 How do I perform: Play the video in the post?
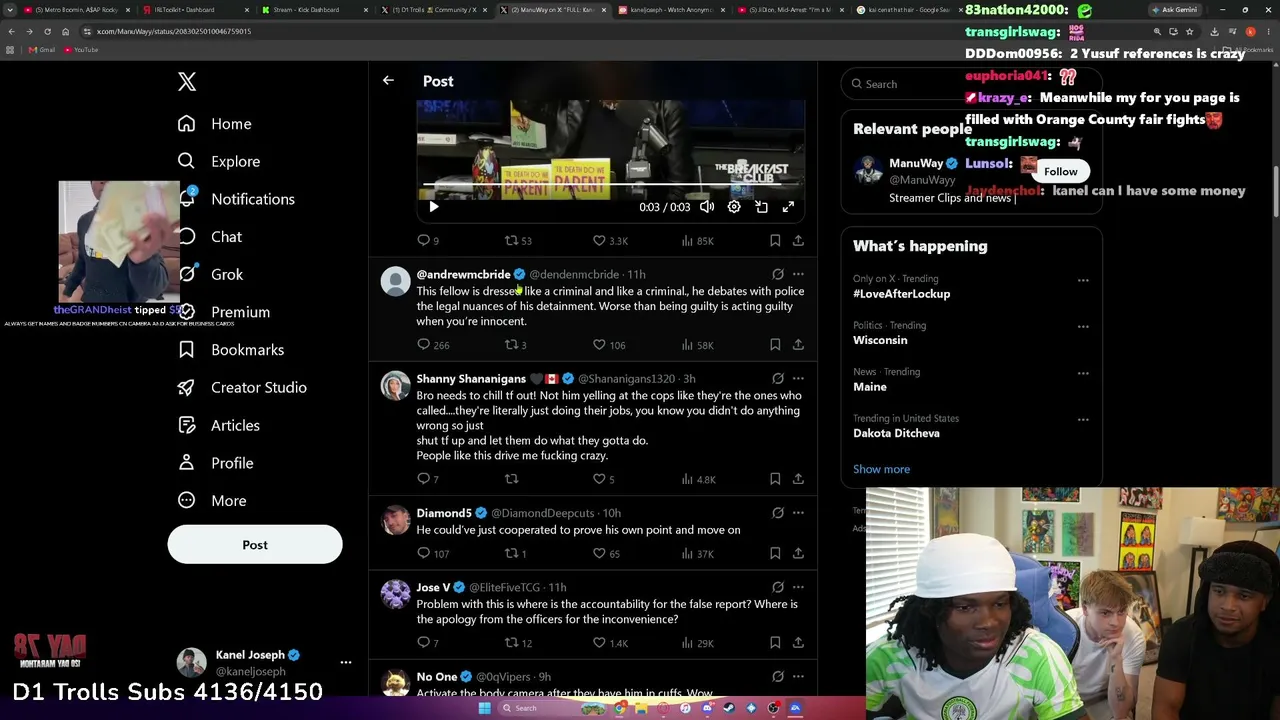[433, 207]
